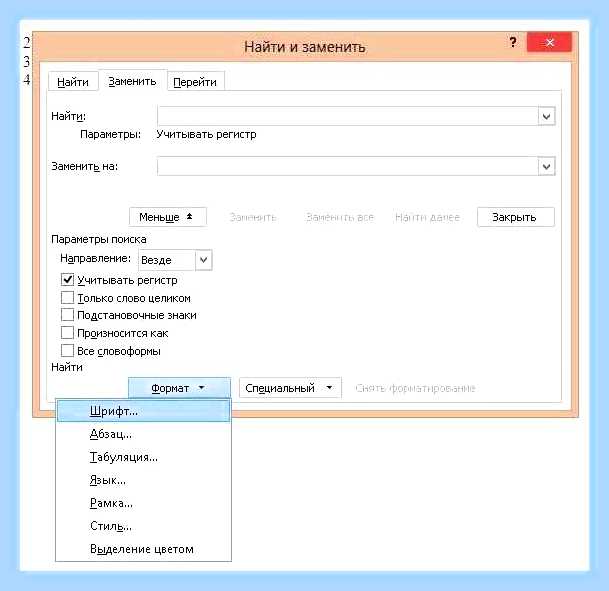Image resolution: width=609 pixels, height=591 pixels.
Task: Open Стиль... menu option
Action: [144, 526]
